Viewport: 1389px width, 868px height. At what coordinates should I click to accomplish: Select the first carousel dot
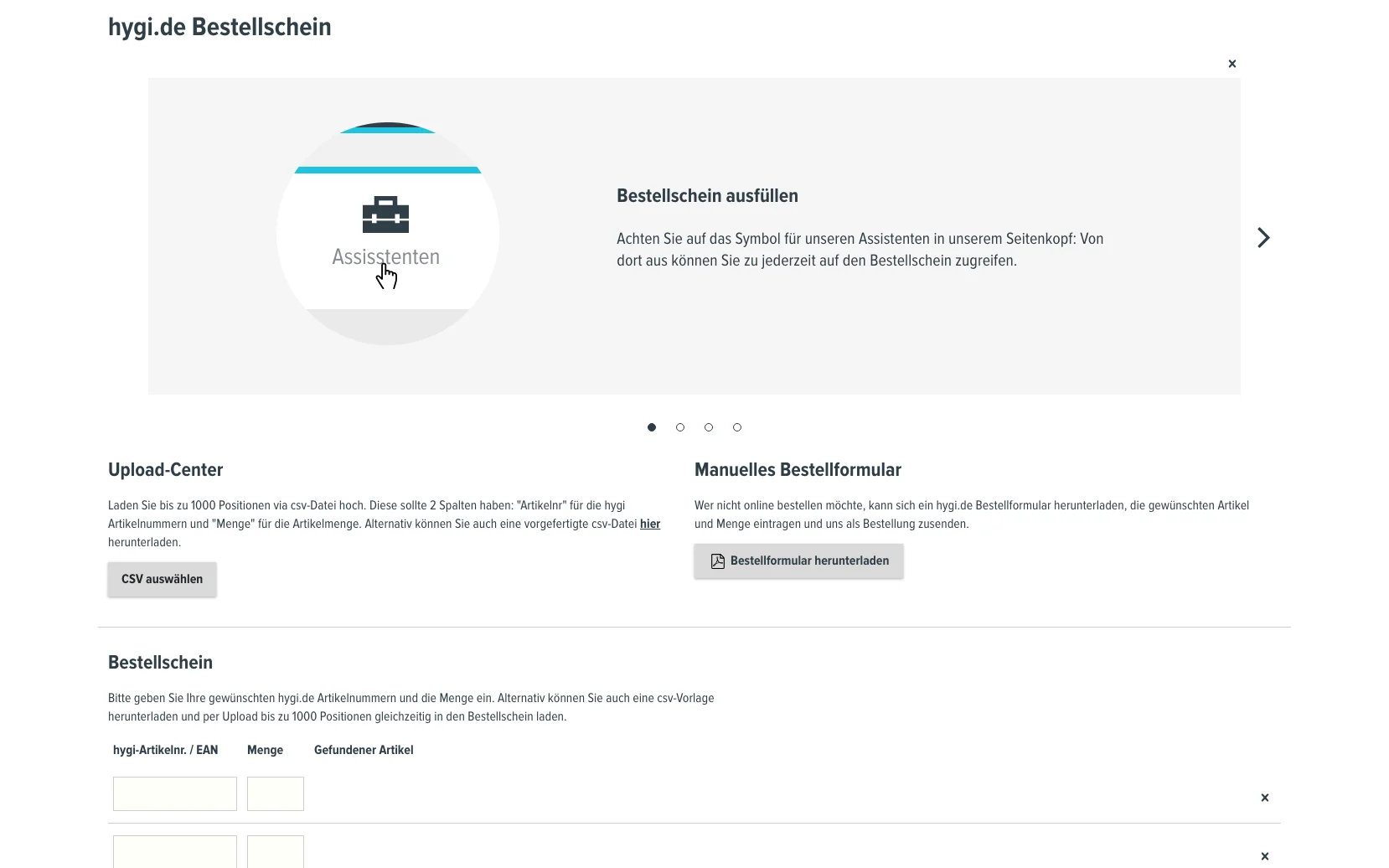[x=652, y=427]
